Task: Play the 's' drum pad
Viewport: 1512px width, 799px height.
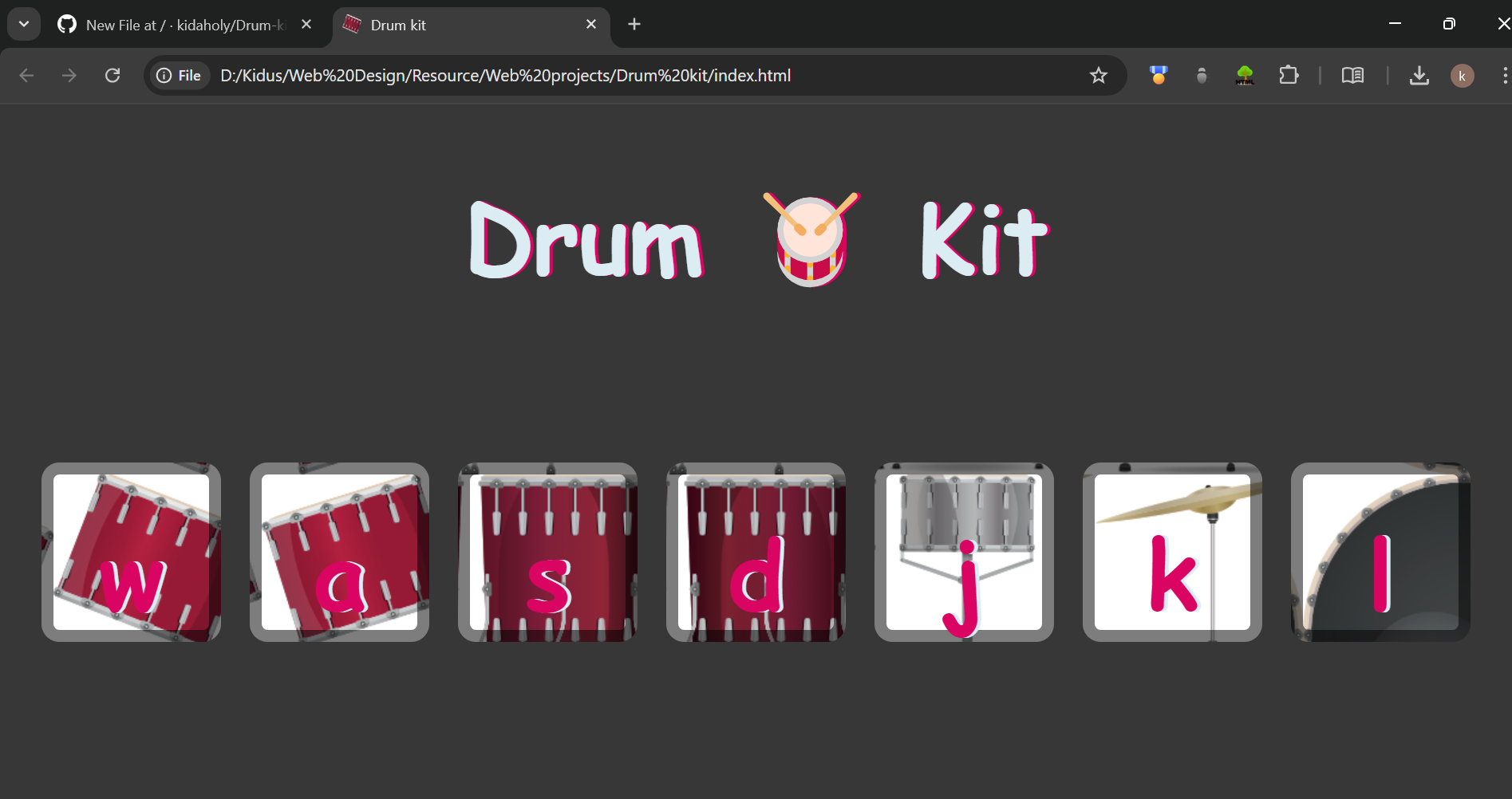Action: [547, 552]
